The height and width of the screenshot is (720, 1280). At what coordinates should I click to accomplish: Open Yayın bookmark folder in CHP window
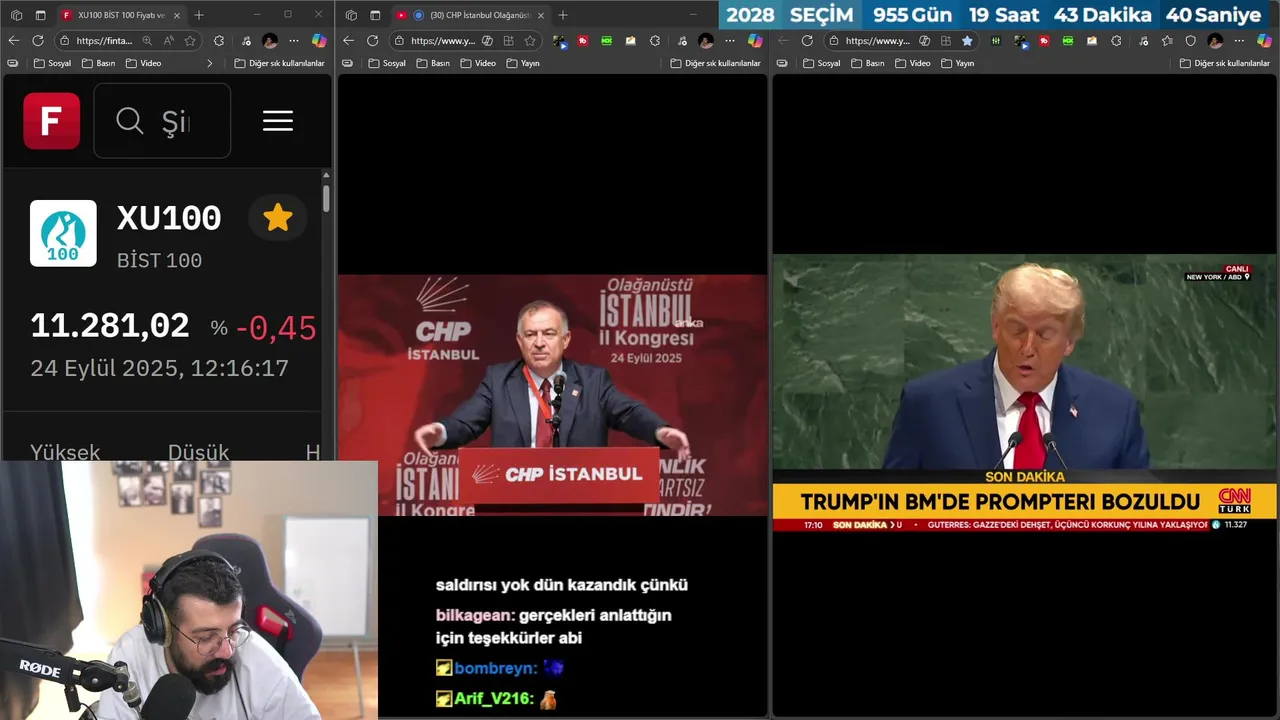click(523, 63)
